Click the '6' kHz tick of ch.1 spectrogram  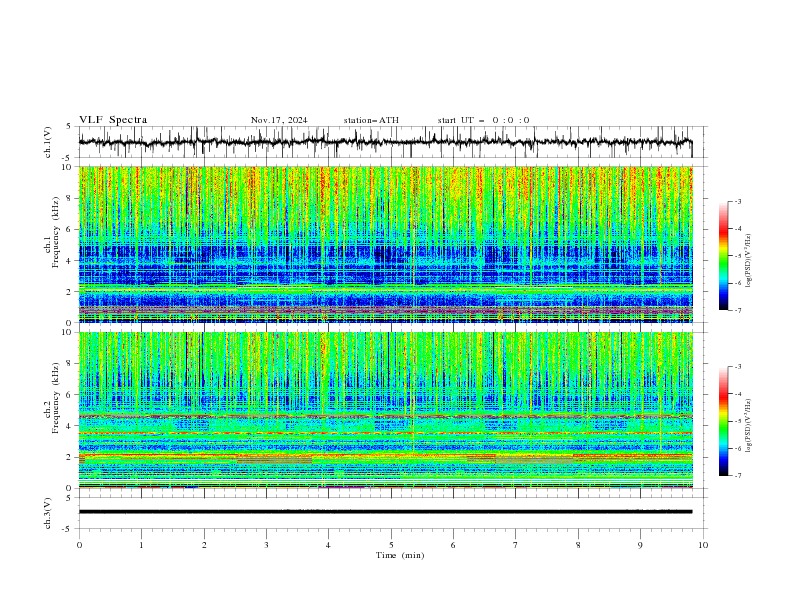point(71,229)
